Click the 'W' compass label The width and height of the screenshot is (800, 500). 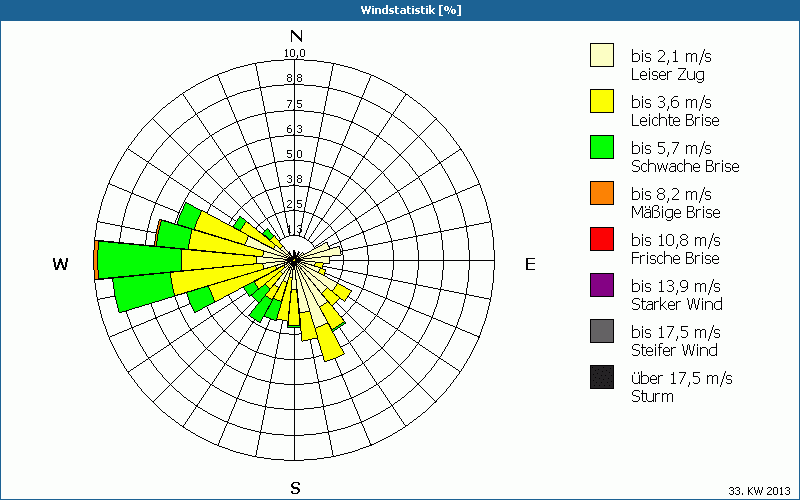tap(60, 264)
